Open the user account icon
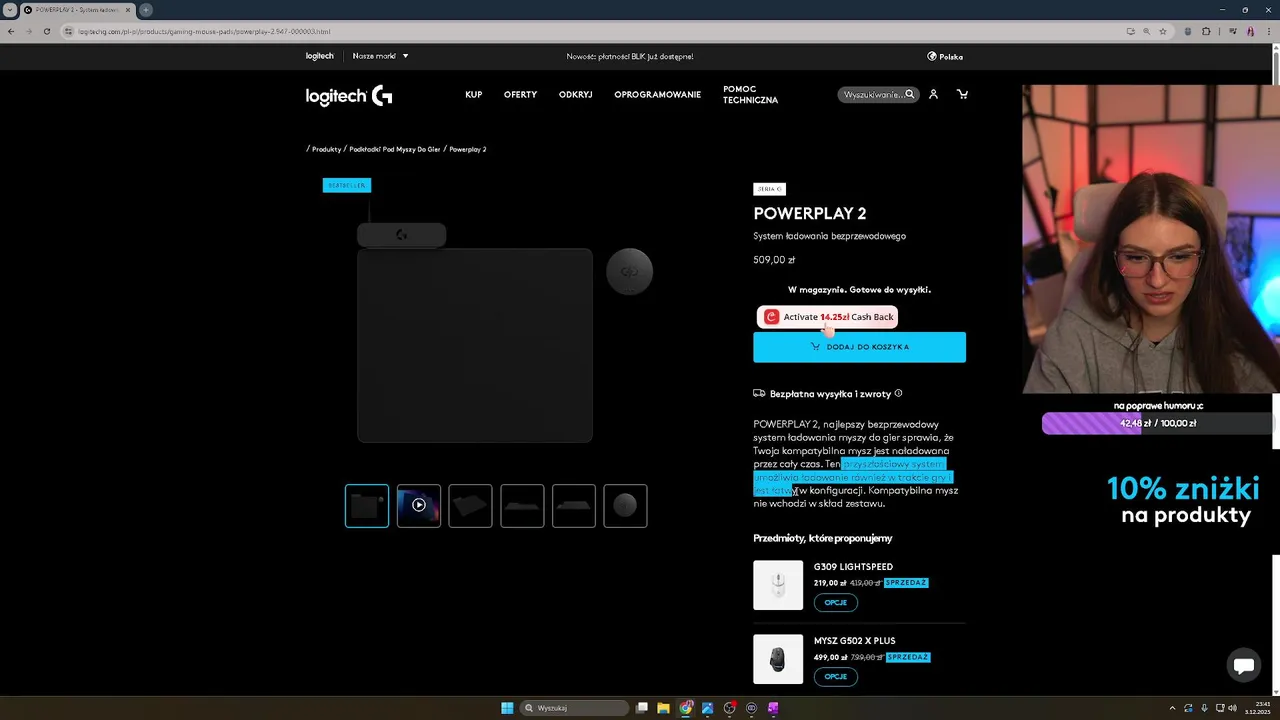Screen dimensions: 1280x720 click(x=933, y=94)
